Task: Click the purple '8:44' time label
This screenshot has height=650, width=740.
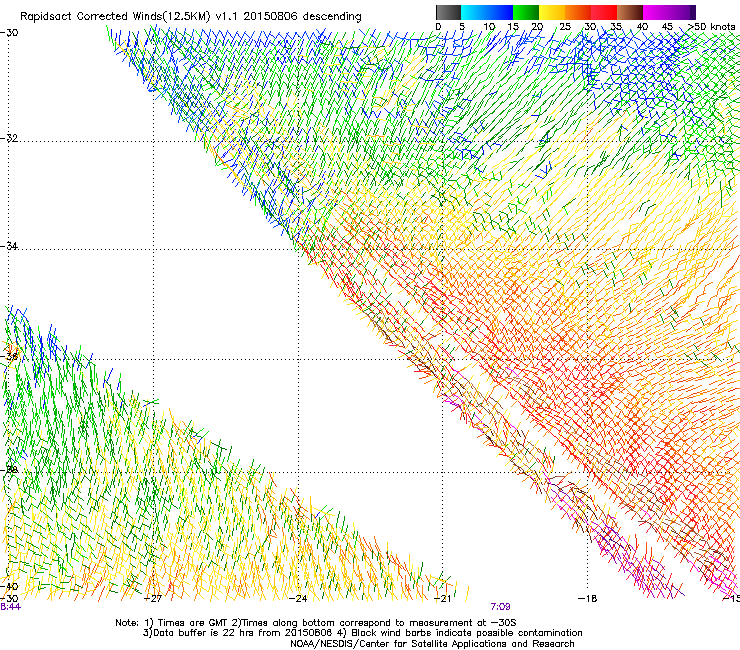Action: (10, 607)
